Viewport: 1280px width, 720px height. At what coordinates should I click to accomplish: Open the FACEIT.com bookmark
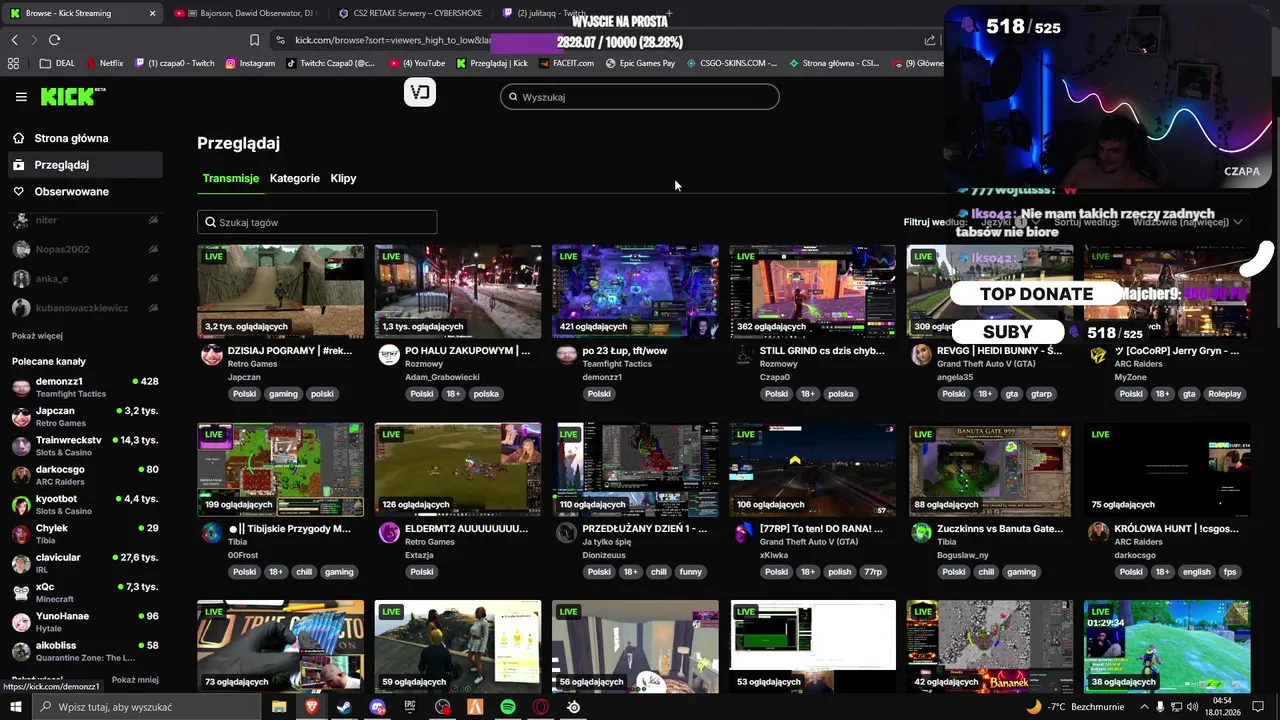click(566, 63)
